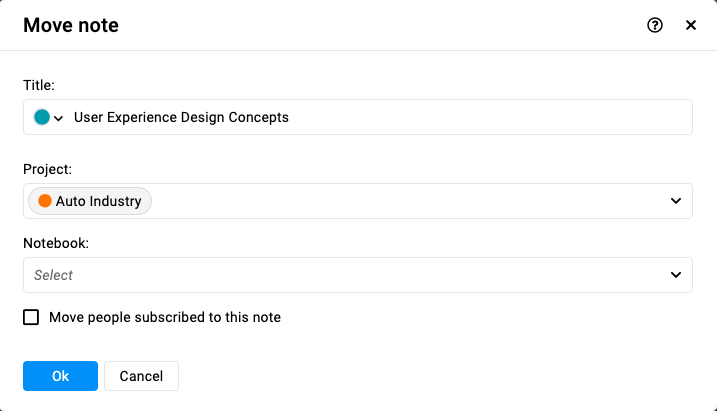
Task: Click the orange dot on Auto Industry
Action: pyautogui.click(x=45, y=201)
